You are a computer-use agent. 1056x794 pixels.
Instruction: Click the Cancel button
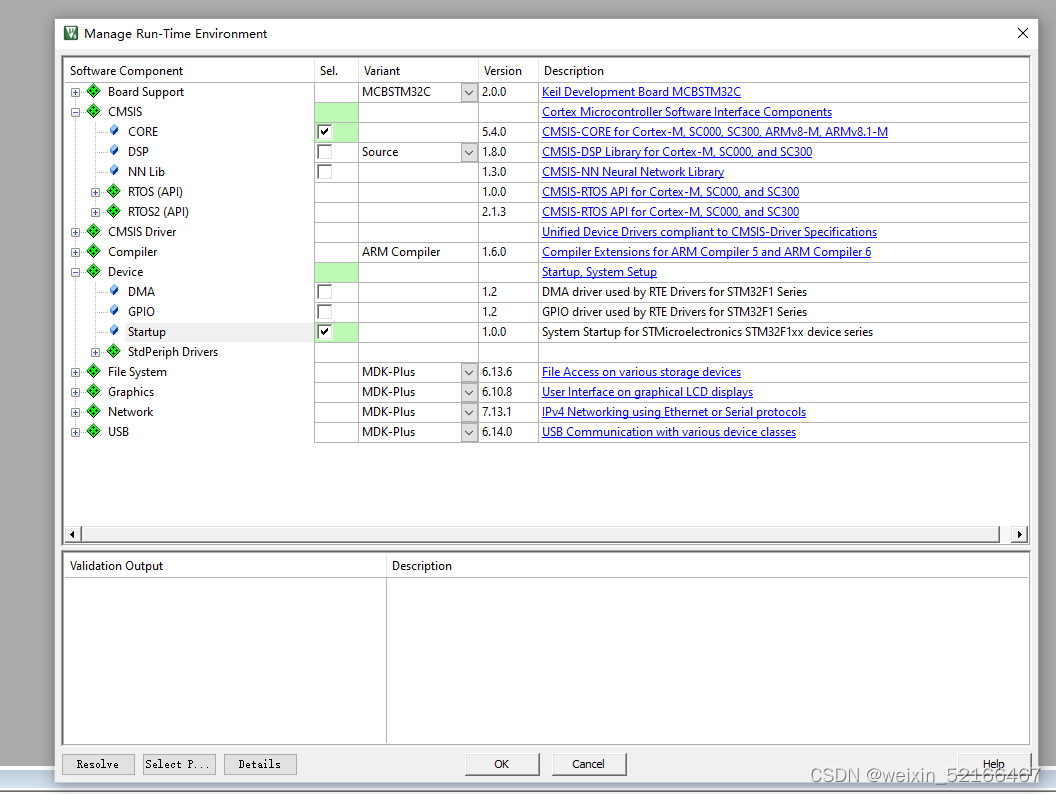point(589,764)
